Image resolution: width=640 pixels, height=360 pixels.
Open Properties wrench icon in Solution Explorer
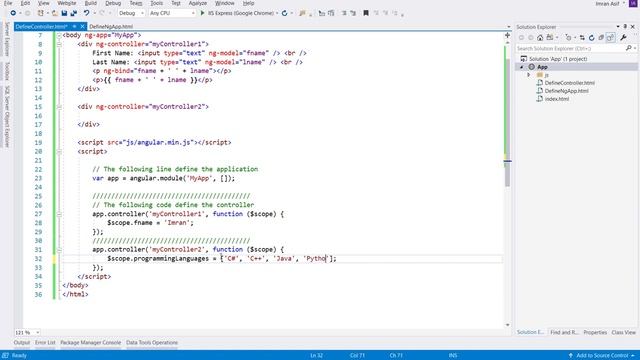tap(623, 38)
